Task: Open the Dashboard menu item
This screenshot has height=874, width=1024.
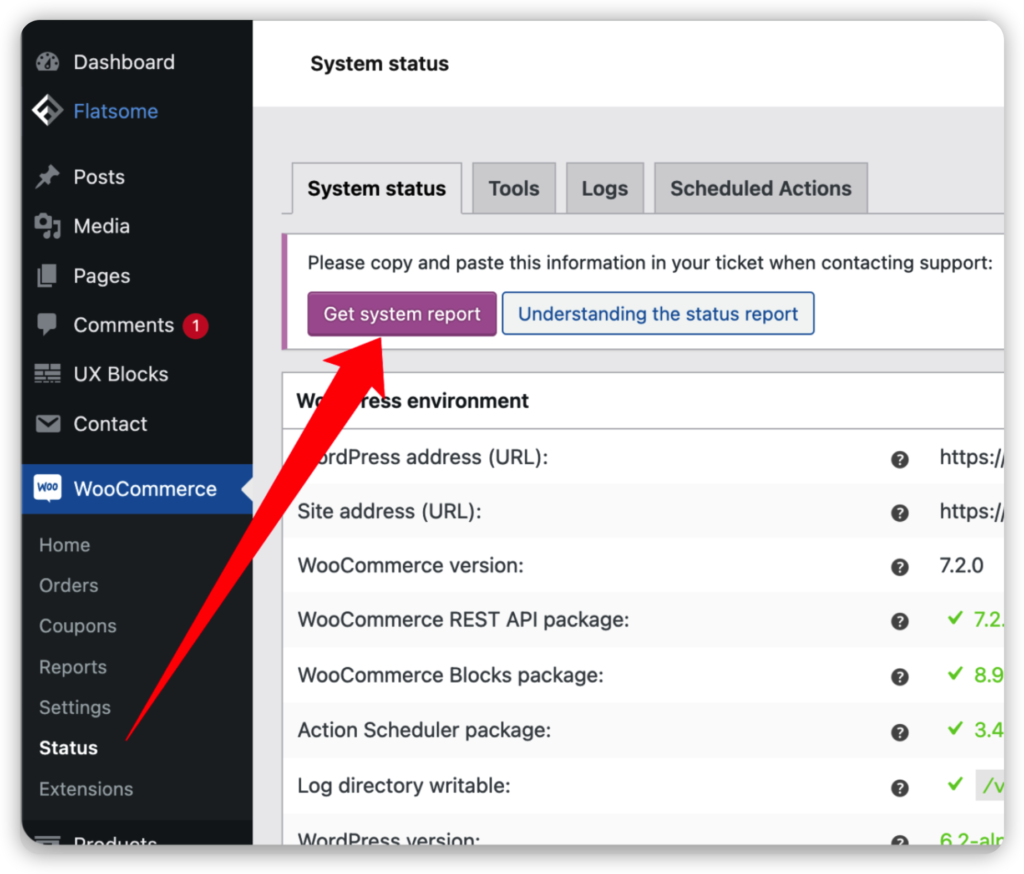Action: [124, 62]
